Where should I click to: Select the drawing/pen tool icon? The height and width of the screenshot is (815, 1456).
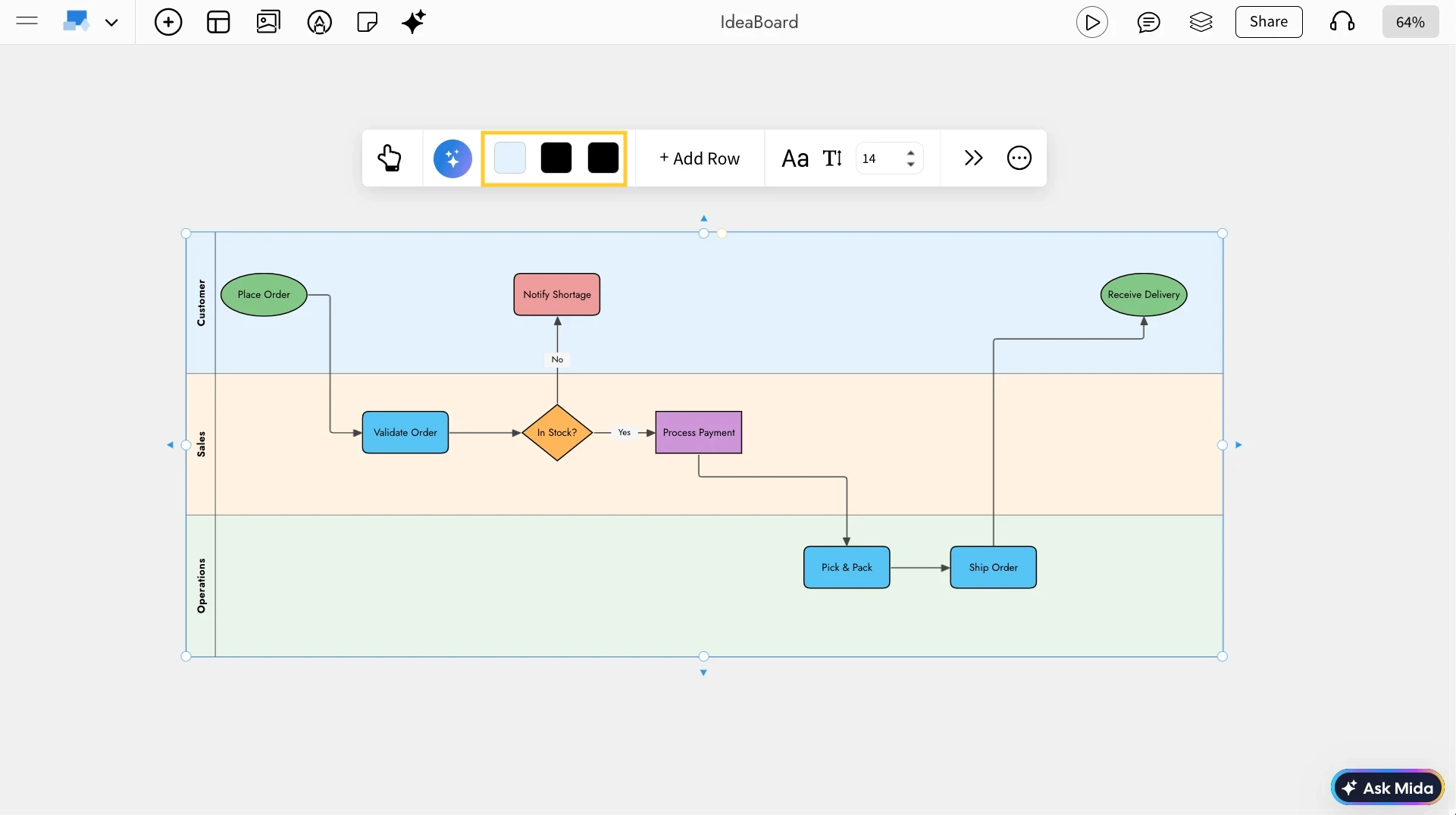pos(318,22)
